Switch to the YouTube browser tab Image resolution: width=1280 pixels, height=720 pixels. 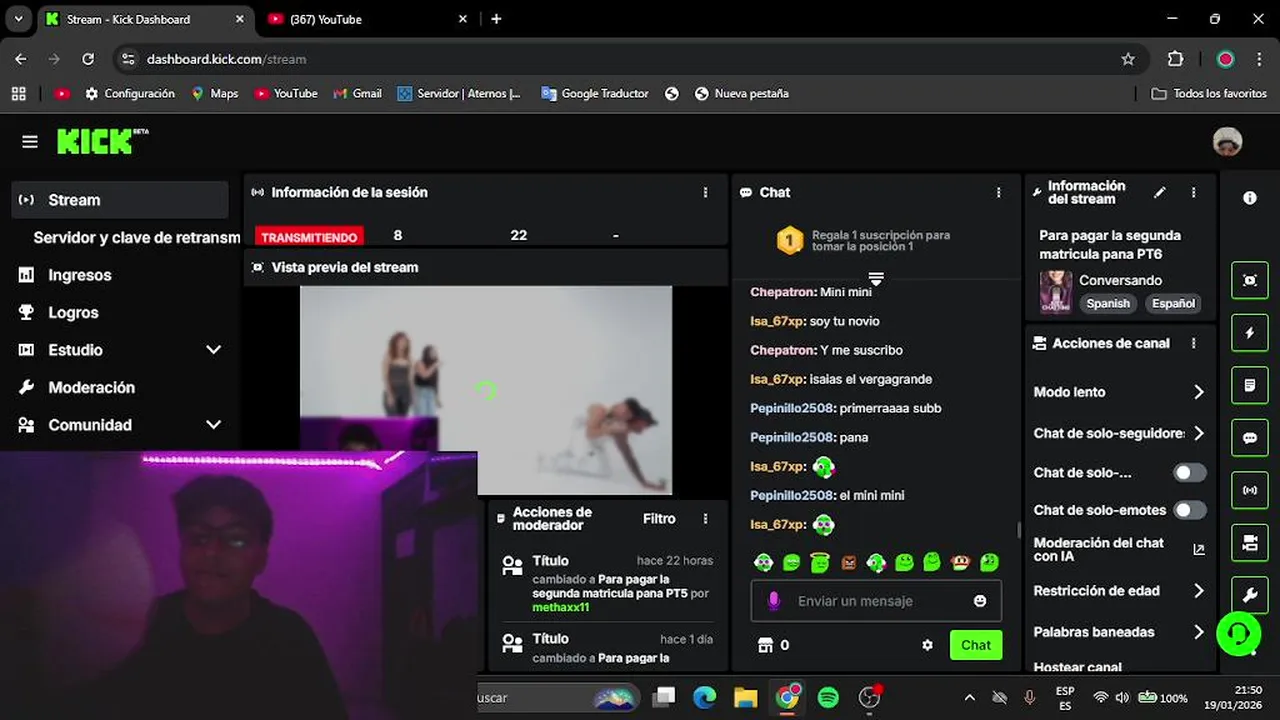click(x=366, y=19)
